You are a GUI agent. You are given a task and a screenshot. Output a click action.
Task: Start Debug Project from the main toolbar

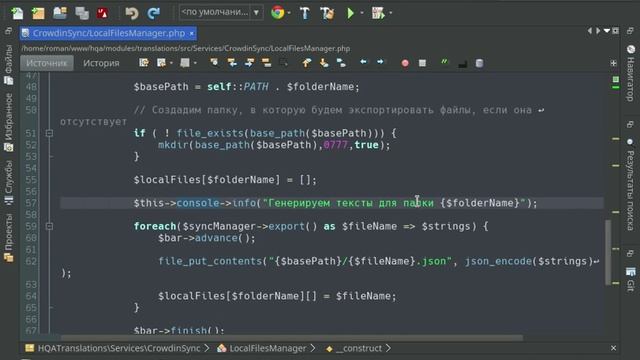[x=378, y=13]
